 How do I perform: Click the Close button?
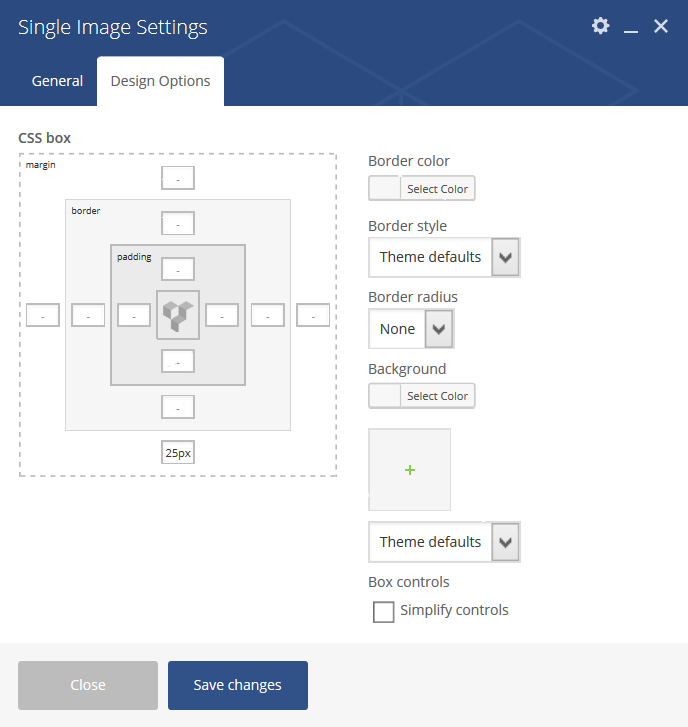coord(88,685)
